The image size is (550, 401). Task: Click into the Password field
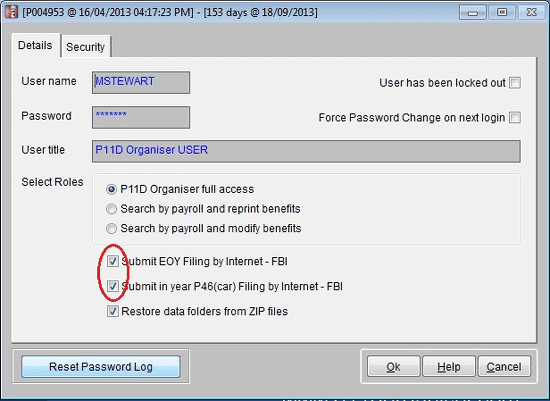[x=141, y=117]
